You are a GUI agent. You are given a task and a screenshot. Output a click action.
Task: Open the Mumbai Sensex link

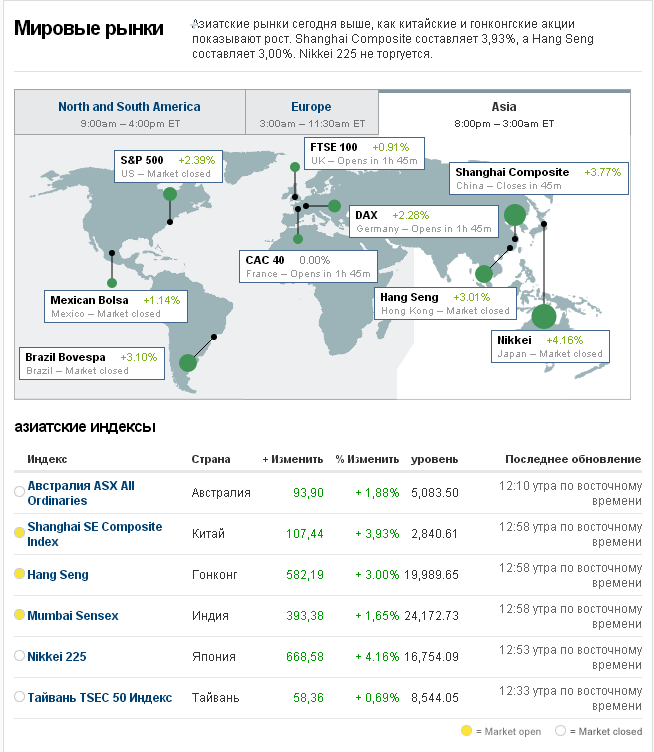click(72, 615)
